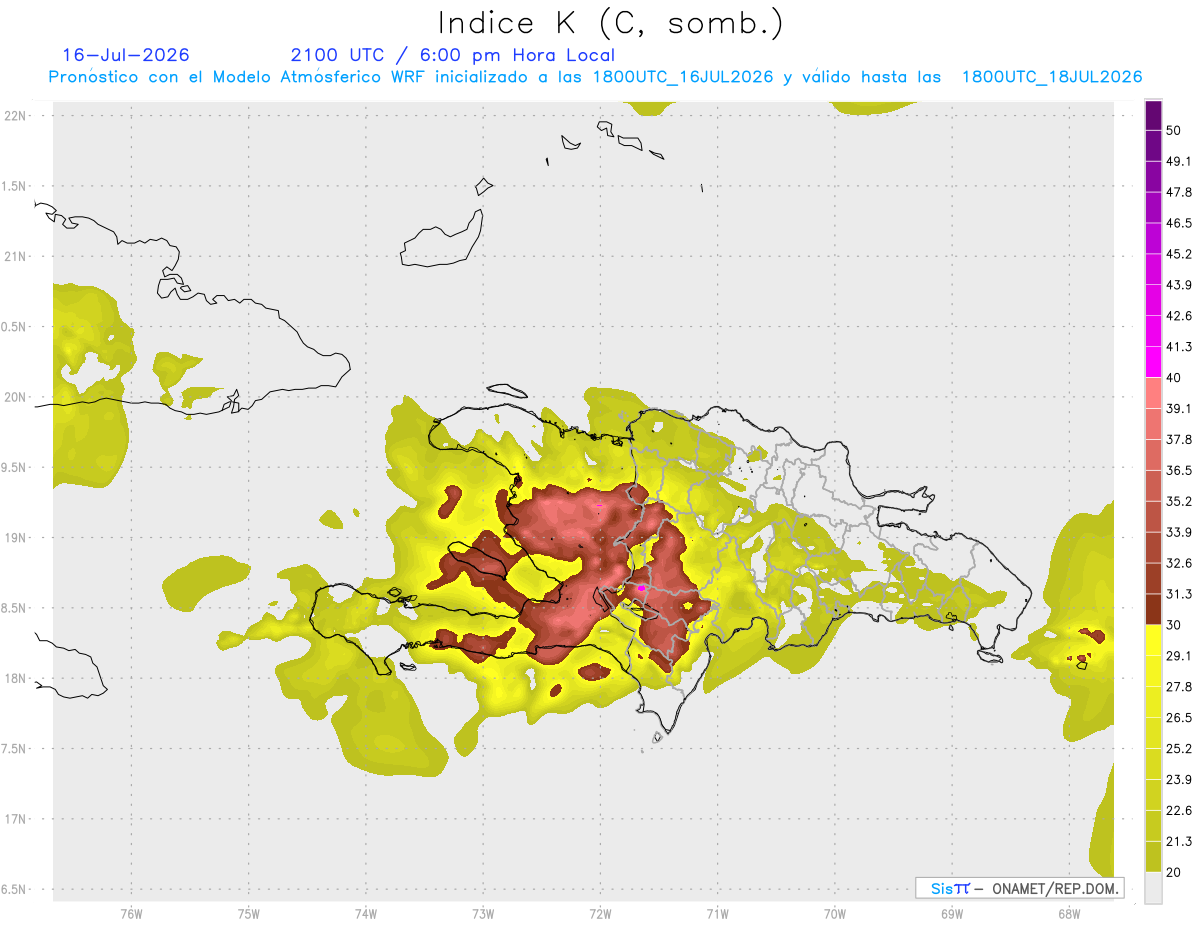Click the colorbar value 26.5

point(1179,717)
